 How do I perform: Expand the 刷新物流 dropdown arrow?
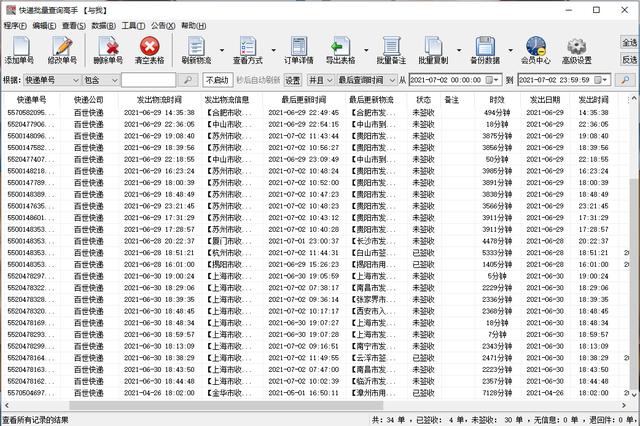(222, 50)
